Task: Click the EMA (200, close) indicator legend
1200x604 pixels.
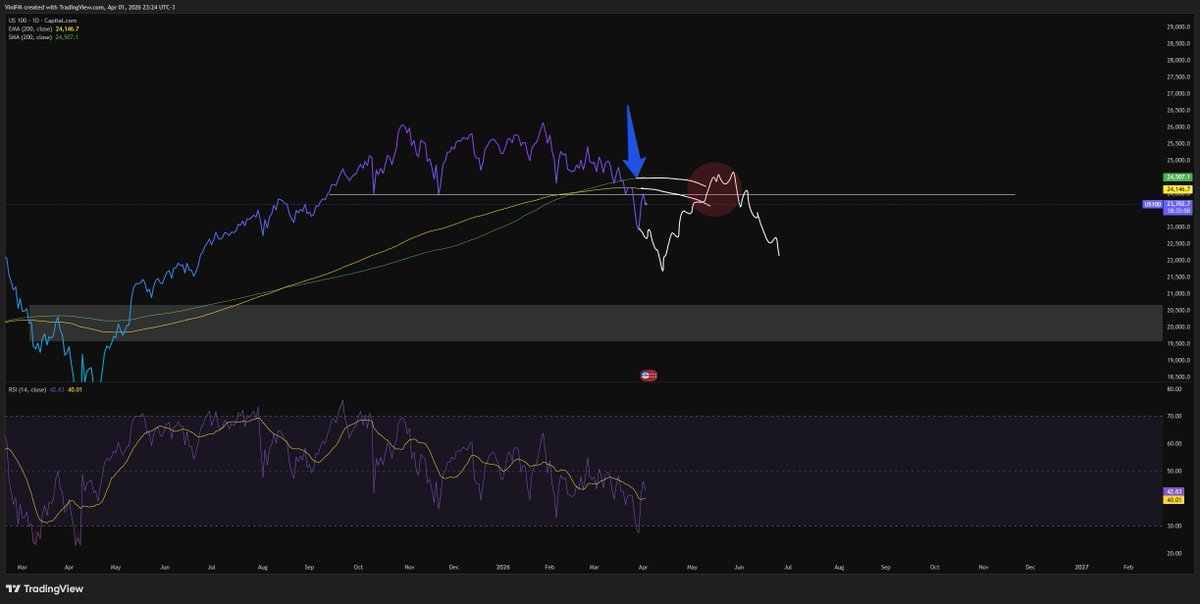Action: point(31,29)
